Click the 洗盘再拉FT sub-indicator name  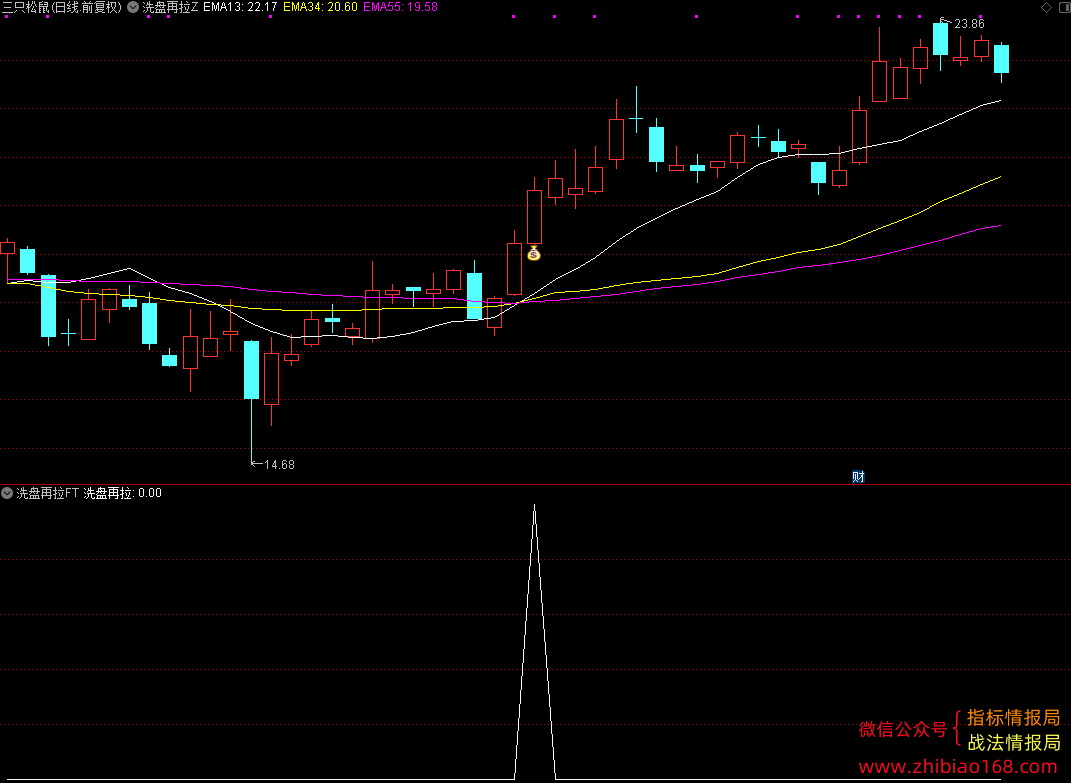tap(48, 493)
